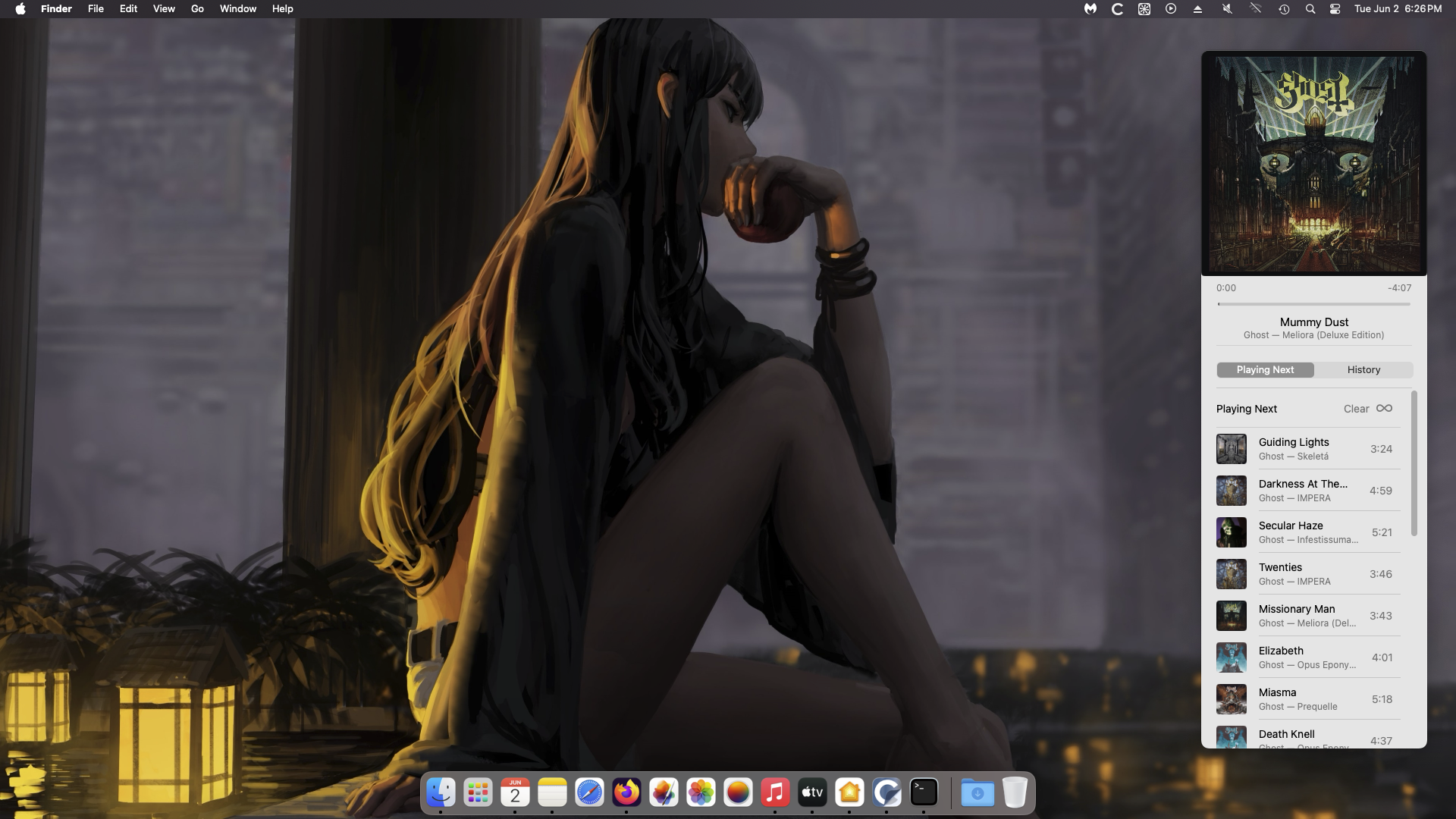This screenshot has width=1456, height=819.
Task: Click the C-shaped menu bar icon
Action: pos(1117,9)
